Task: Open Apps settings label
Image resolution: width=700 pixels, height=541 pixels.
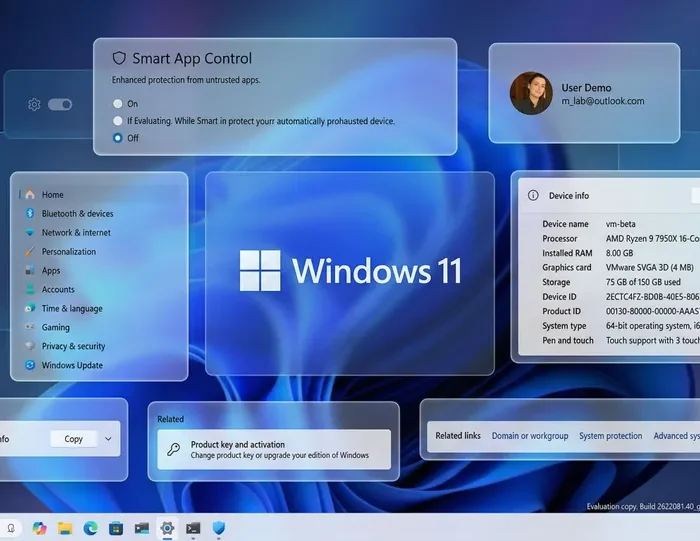Action: coord(51,270)
